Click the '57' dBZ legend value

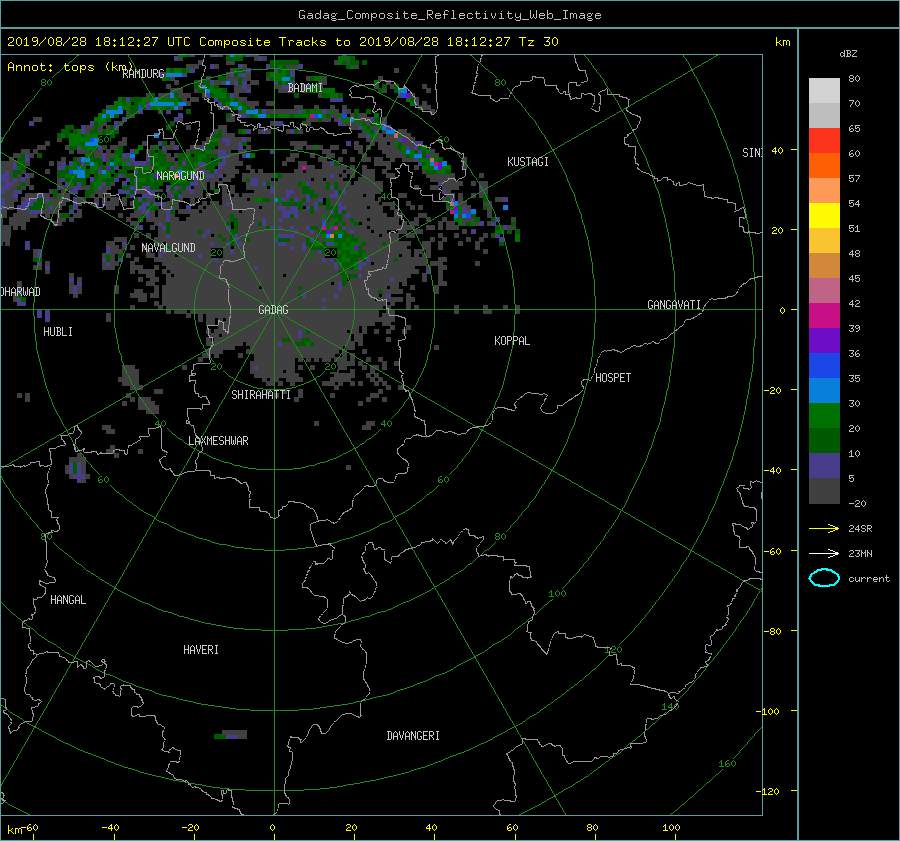[x=854, y=179]
